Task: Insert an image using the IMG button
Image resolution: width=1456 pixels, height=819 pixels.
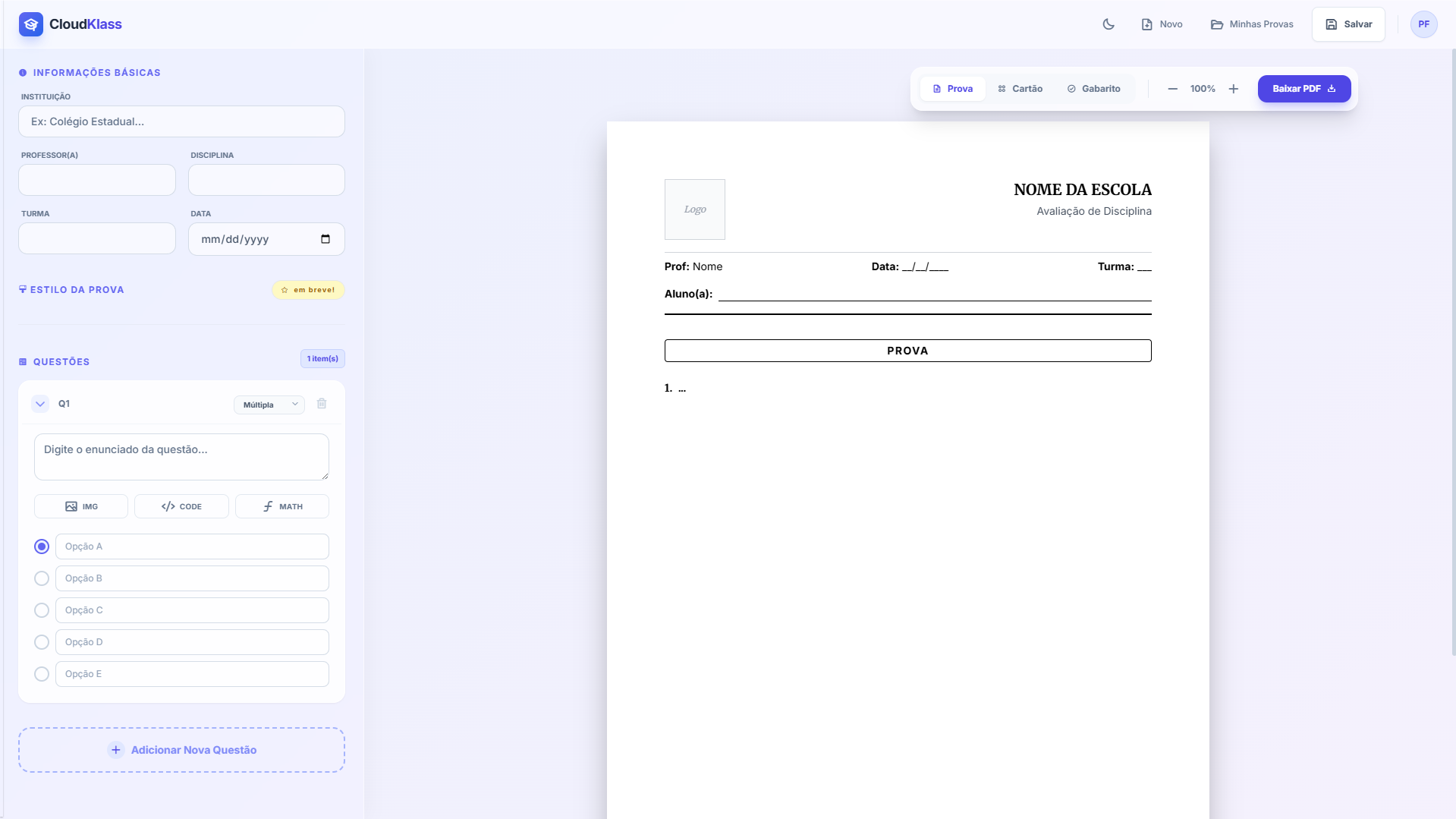Action: [x=81, y=506]
